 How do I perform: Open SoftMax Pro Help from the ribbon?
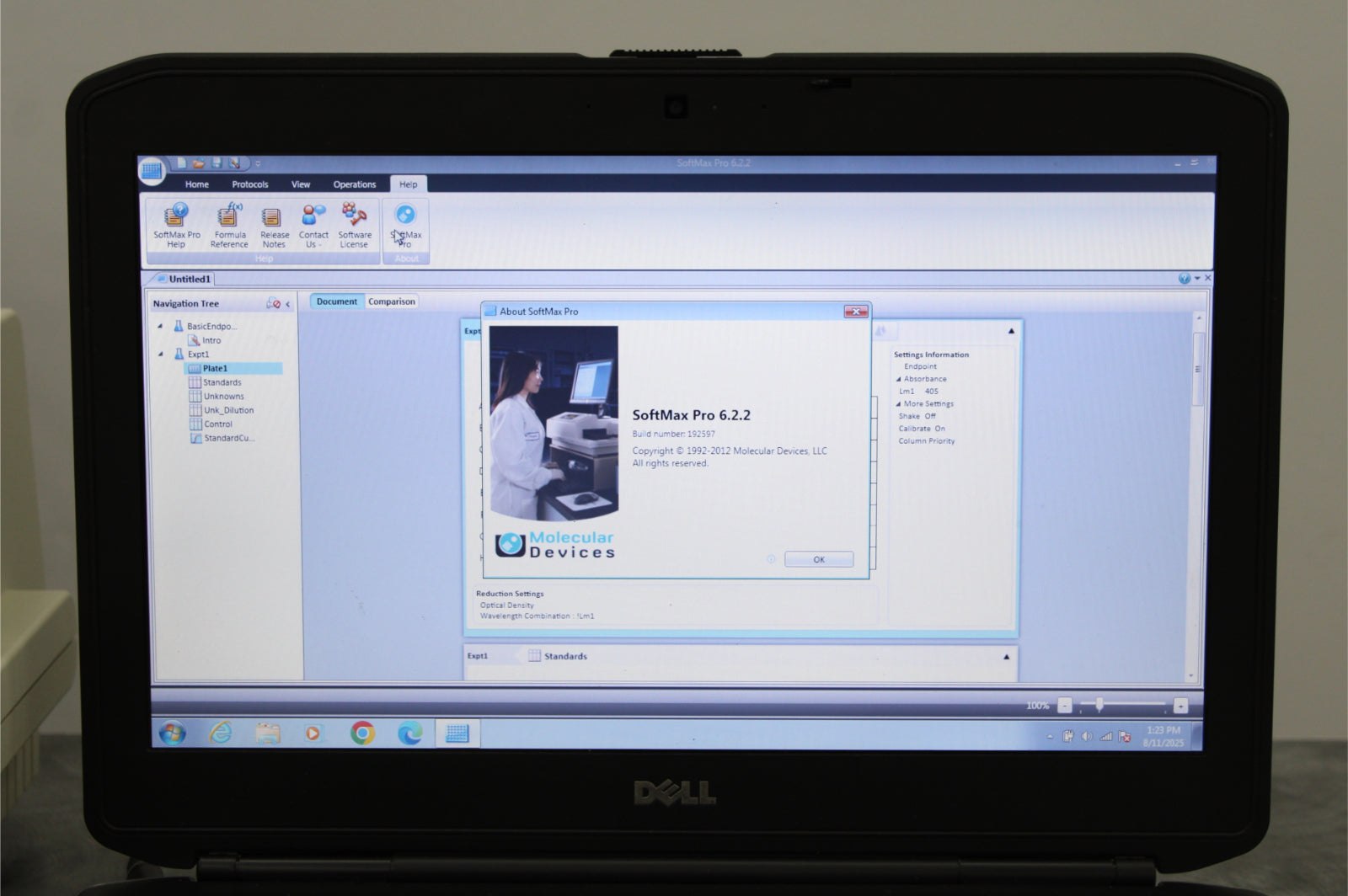176,226
